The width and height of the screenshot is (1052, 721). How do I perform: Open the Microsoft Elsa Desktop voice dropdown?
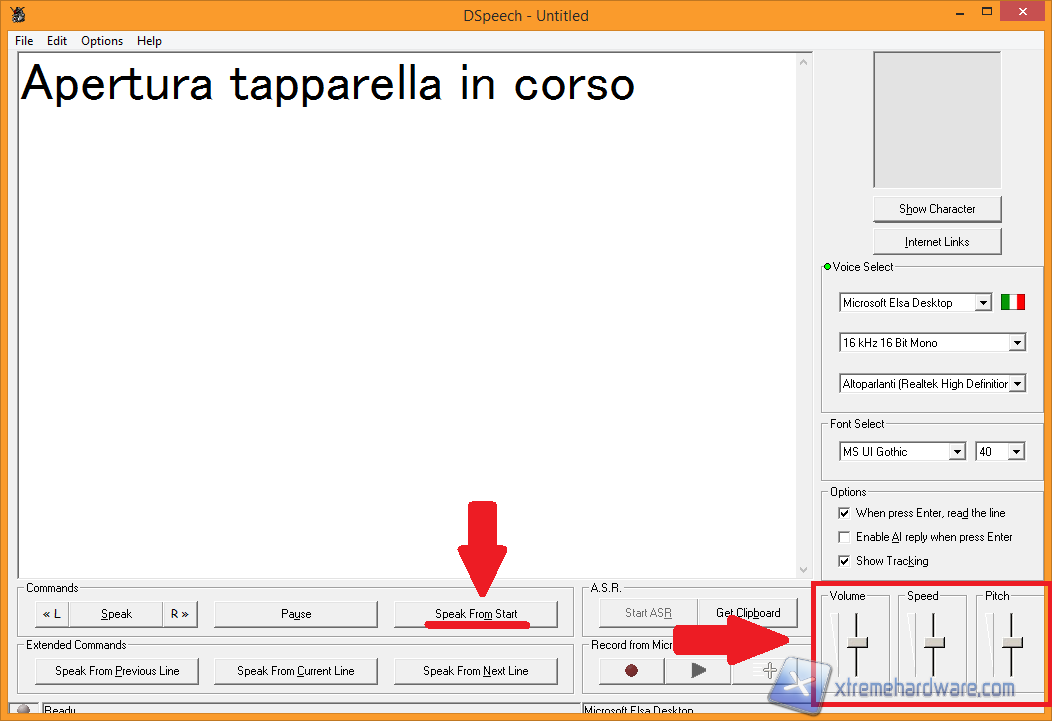point(983,303)
